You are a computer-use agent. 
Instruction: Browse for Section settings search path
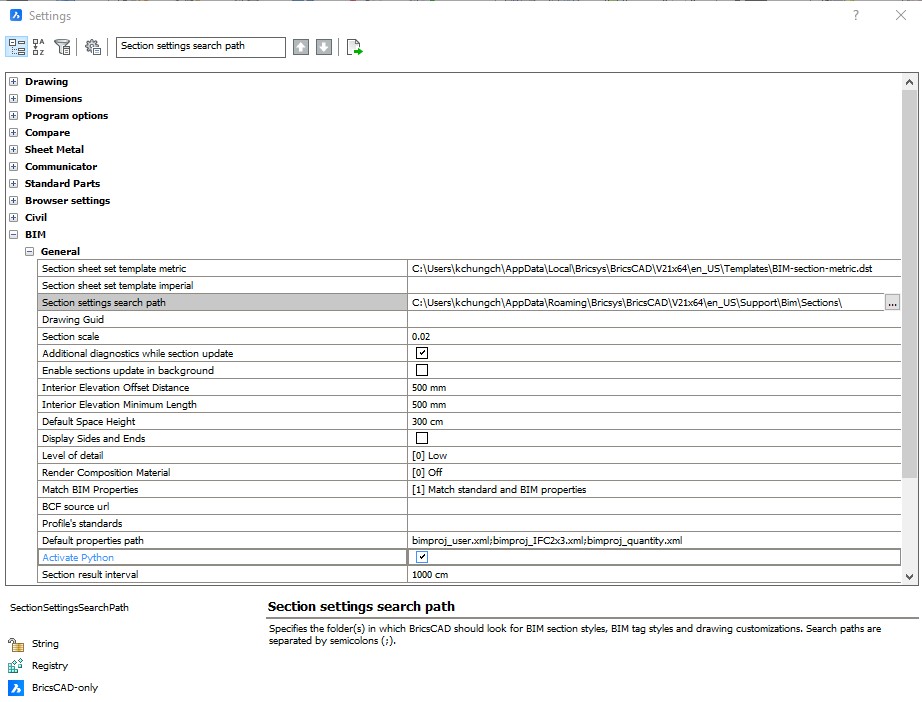tap(892, 303)
